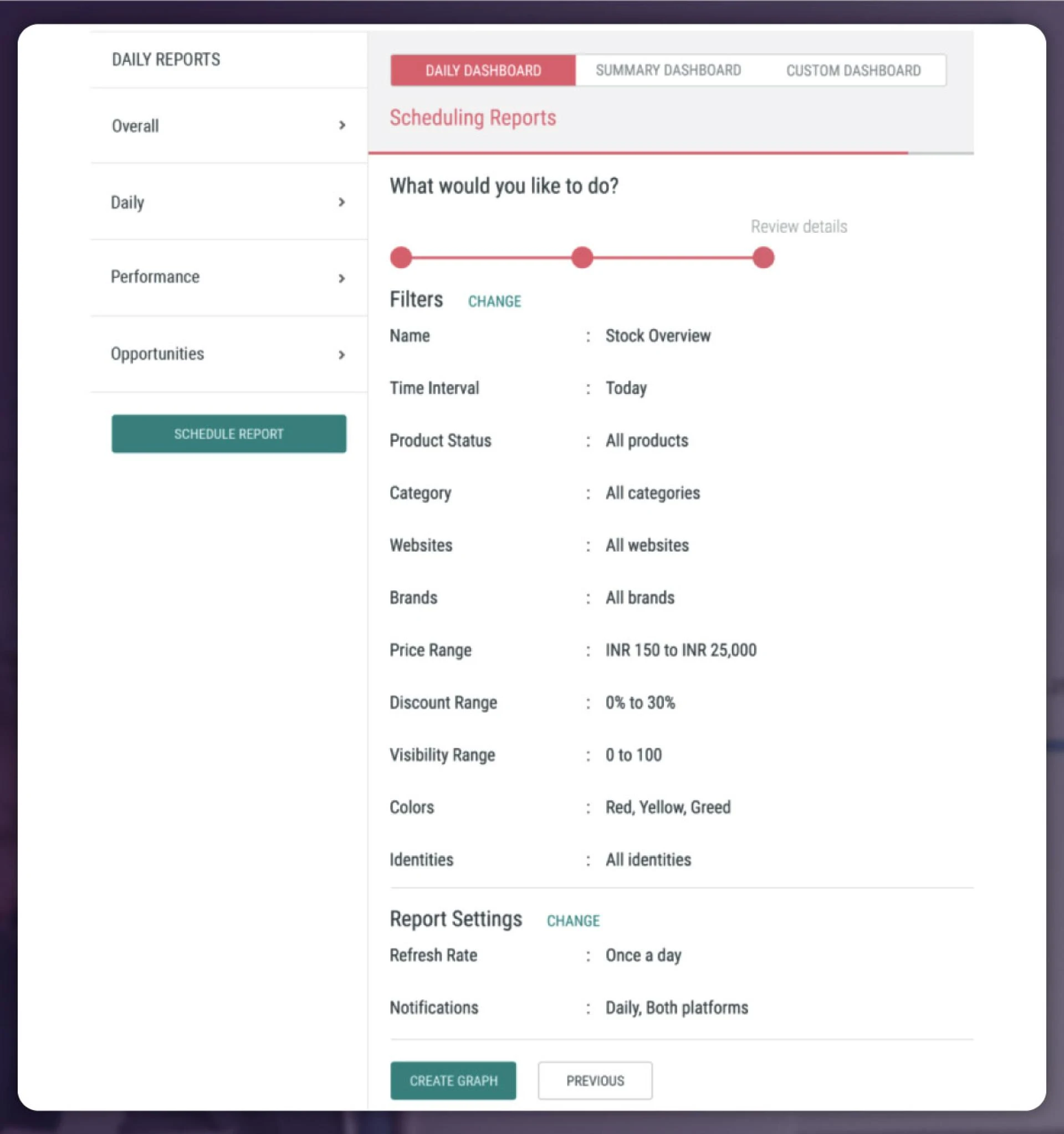Click the Previous button
Image resolution: width=1064 pixels, height=1134 pixels.
click(595, 1080)
